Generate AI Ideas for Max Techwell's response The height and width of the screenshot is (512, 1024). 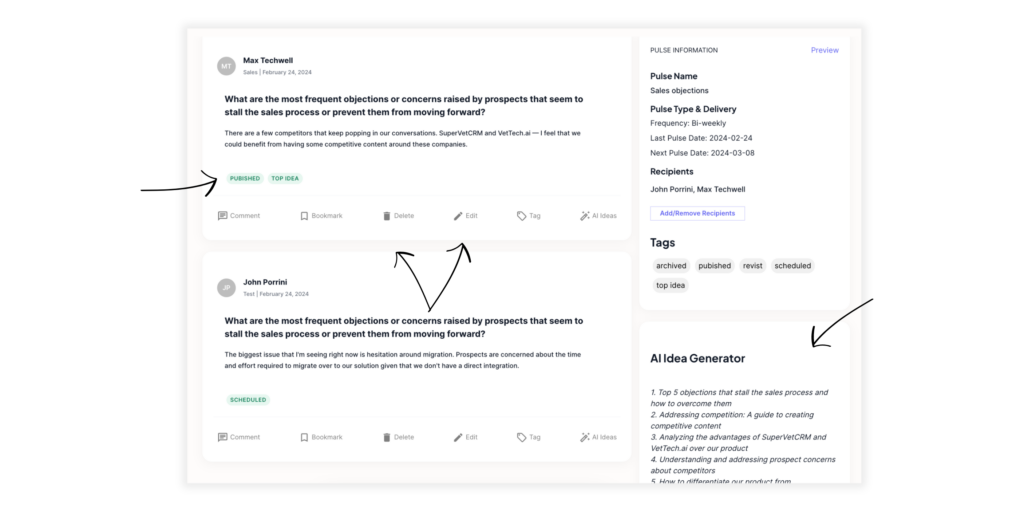(x=598, y=216)
